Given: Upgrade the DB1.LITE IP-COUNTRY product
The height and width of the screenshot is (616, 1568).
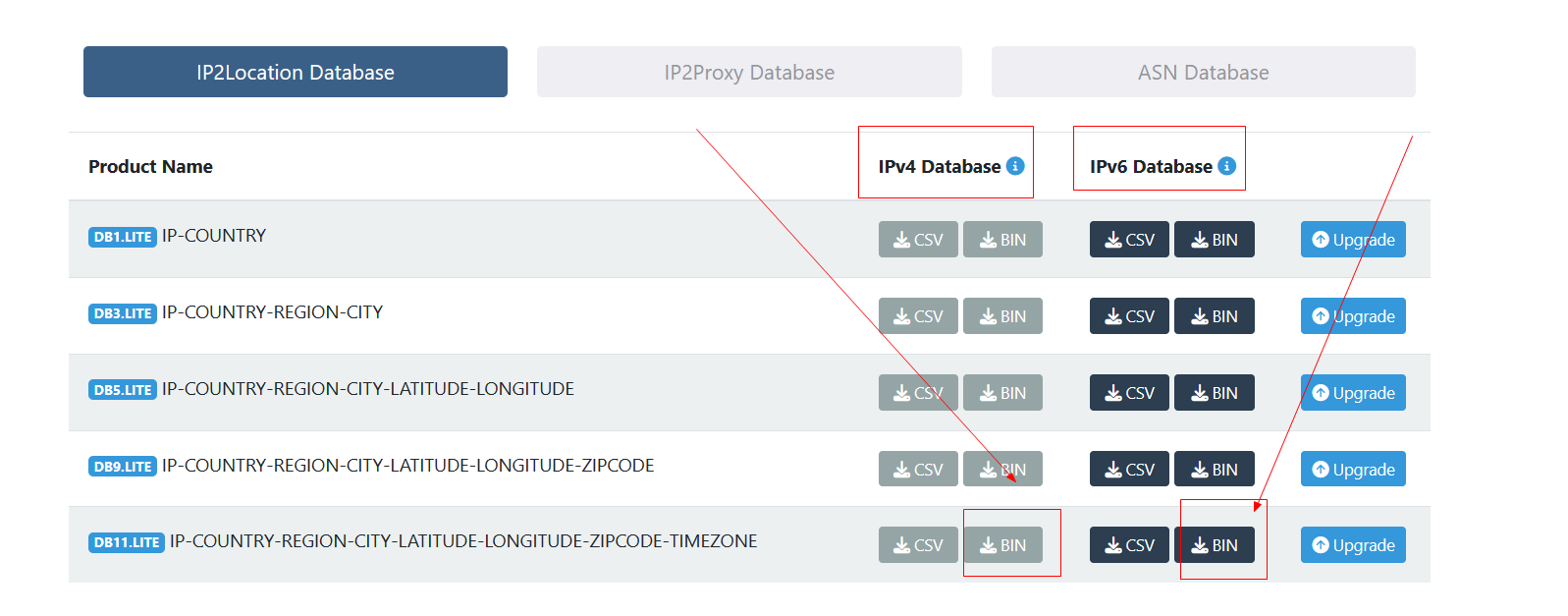Looking at the screenshot, I should click(1353, 240).
